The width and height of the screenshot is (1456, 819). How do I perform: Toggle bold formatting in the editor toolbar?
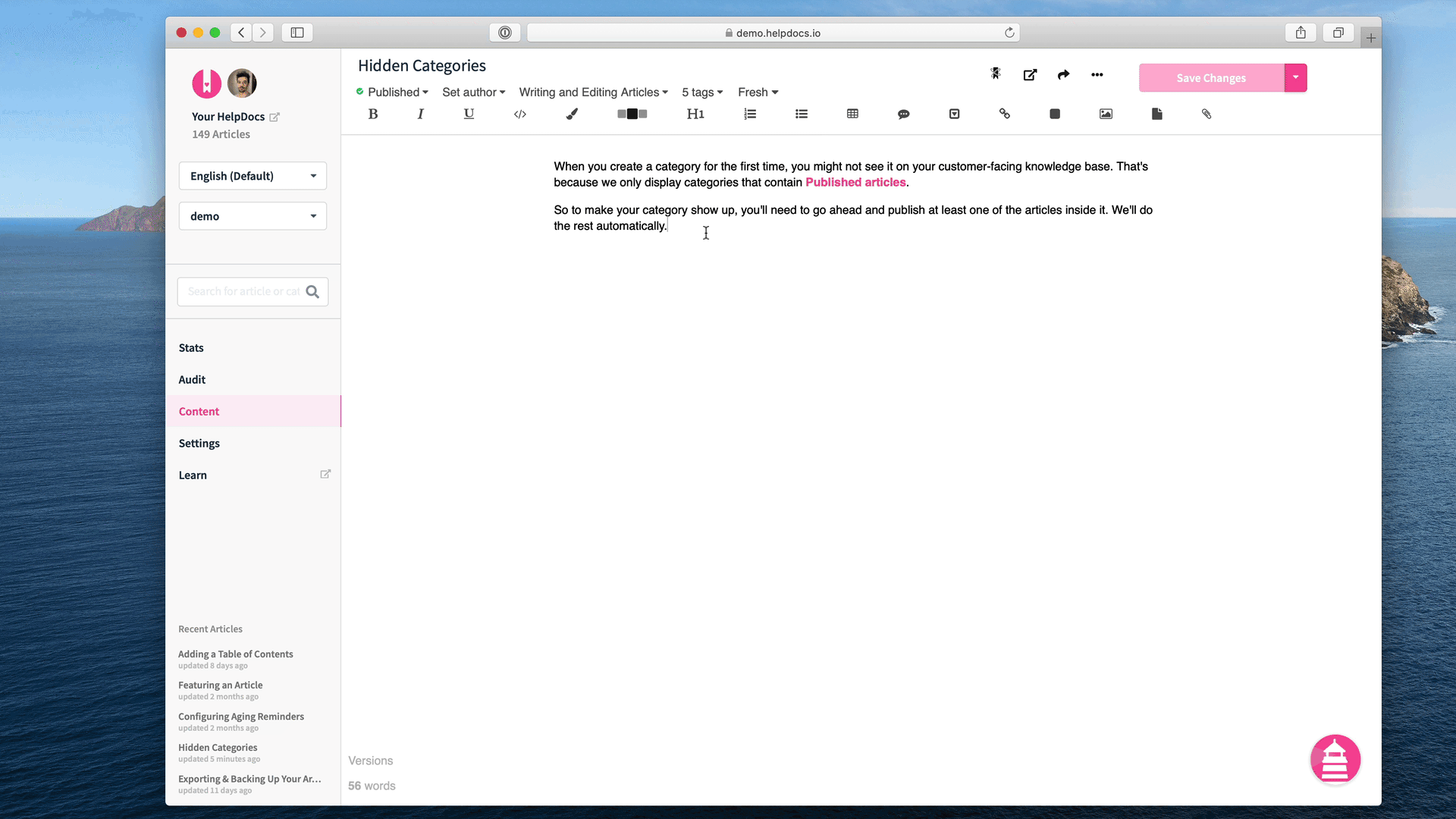point(372,114)
